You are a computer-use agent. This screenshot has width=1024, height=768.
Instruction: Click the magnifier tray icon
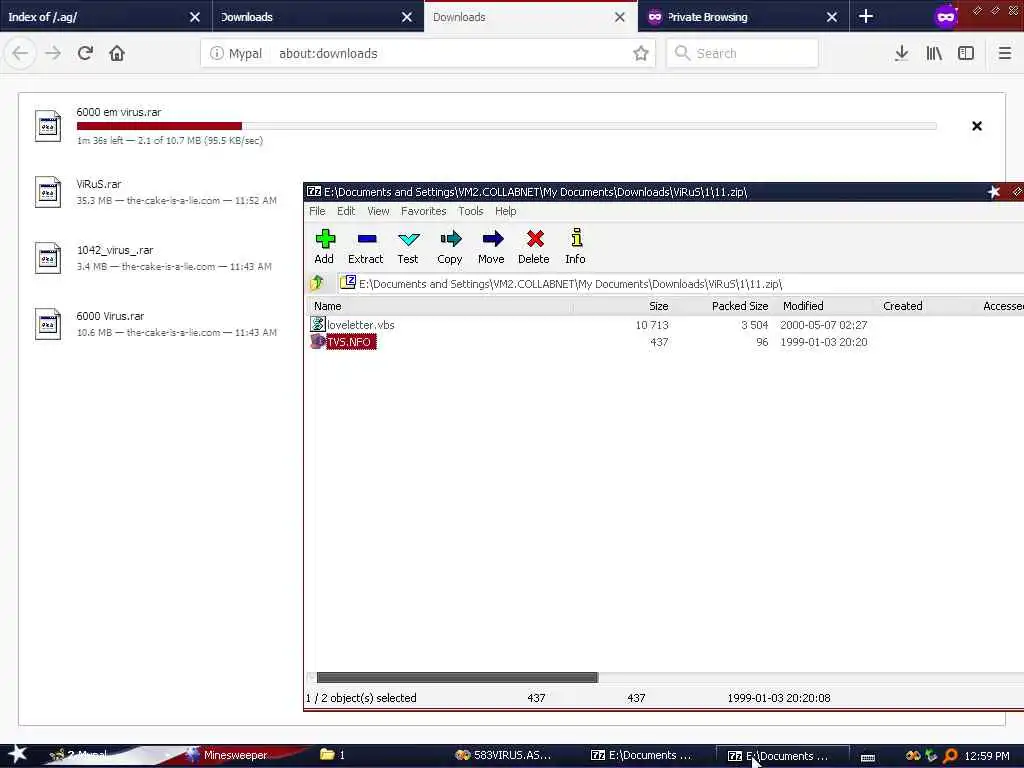click(x=950, y=756)
